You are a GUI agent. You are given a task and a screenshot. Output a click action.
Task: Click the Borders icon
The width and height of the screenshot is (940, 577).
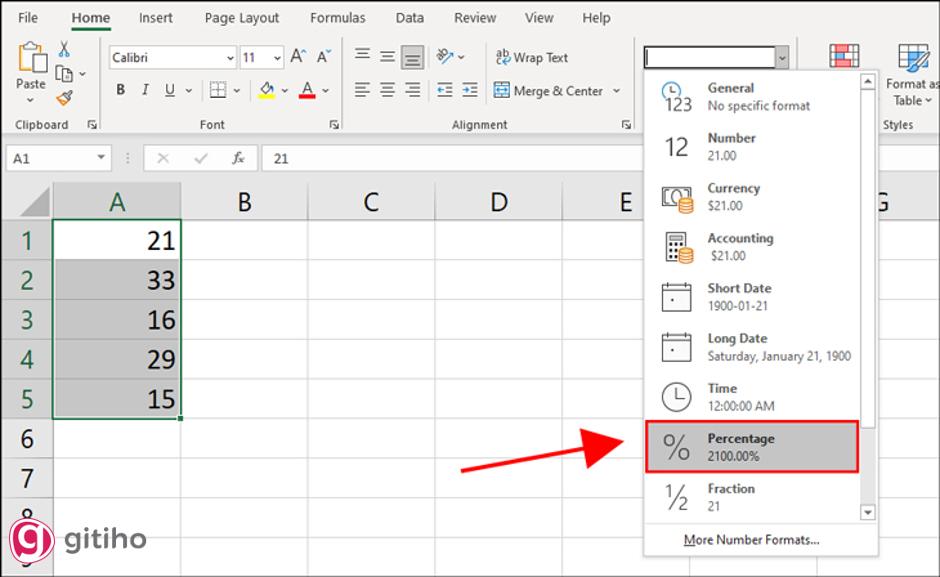tap(218, 90)
